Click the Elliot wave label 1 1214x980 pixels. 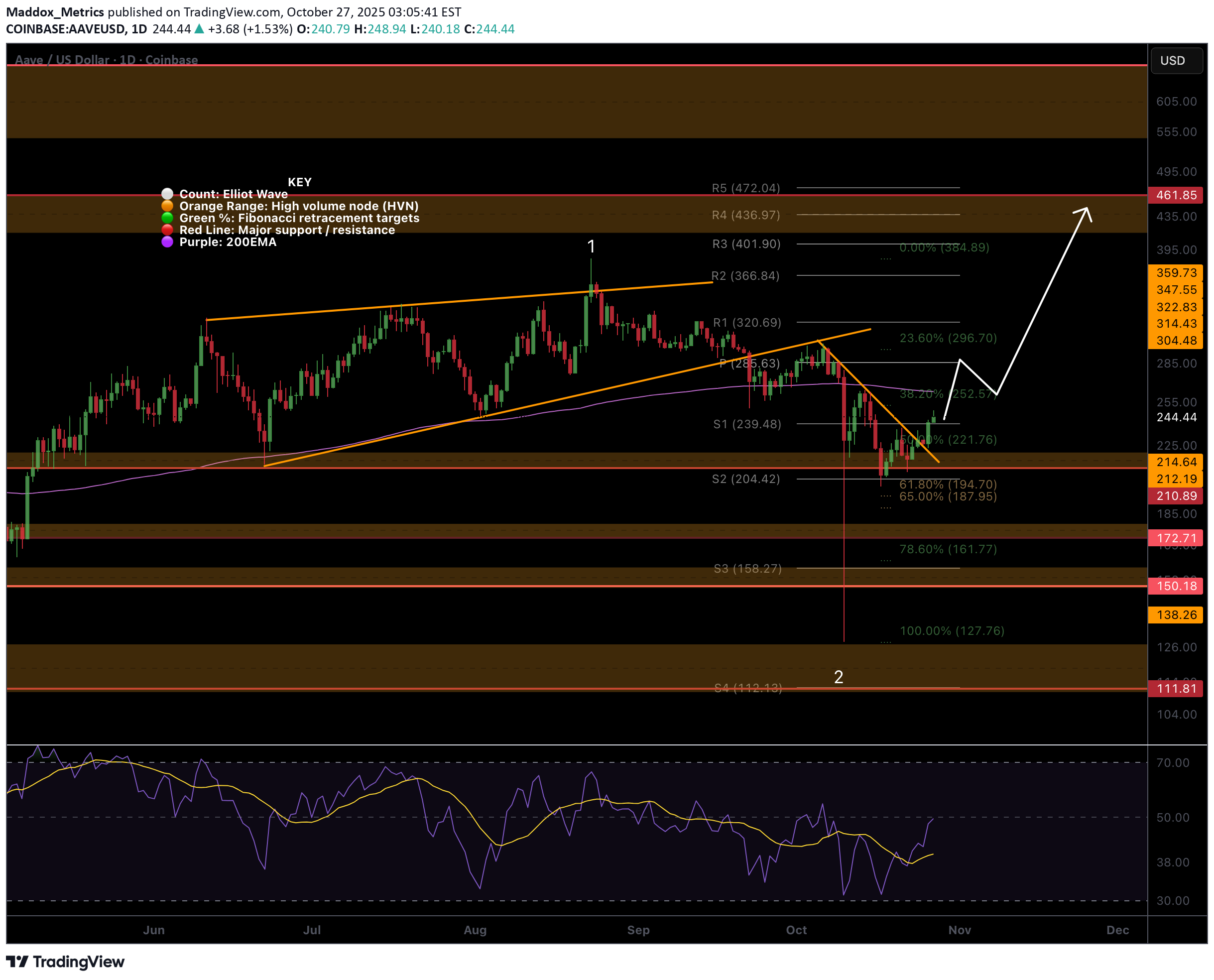pyautogui.click(x=591, y=246)
